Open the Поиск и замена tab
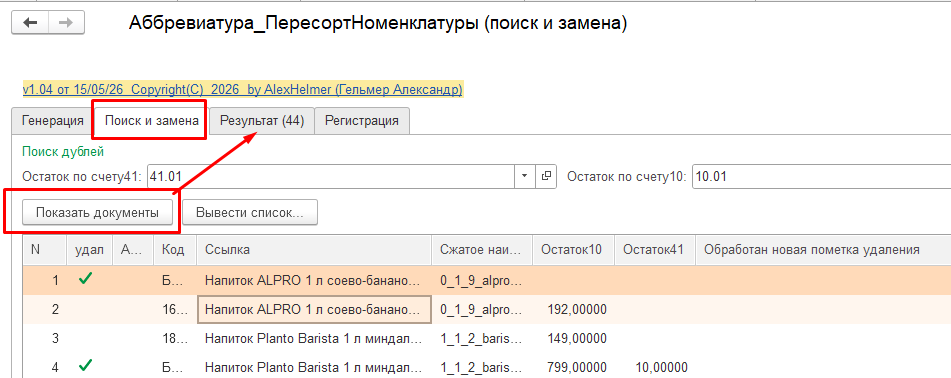The height and width of the screenshot is (378, 951). pos(152,121)
